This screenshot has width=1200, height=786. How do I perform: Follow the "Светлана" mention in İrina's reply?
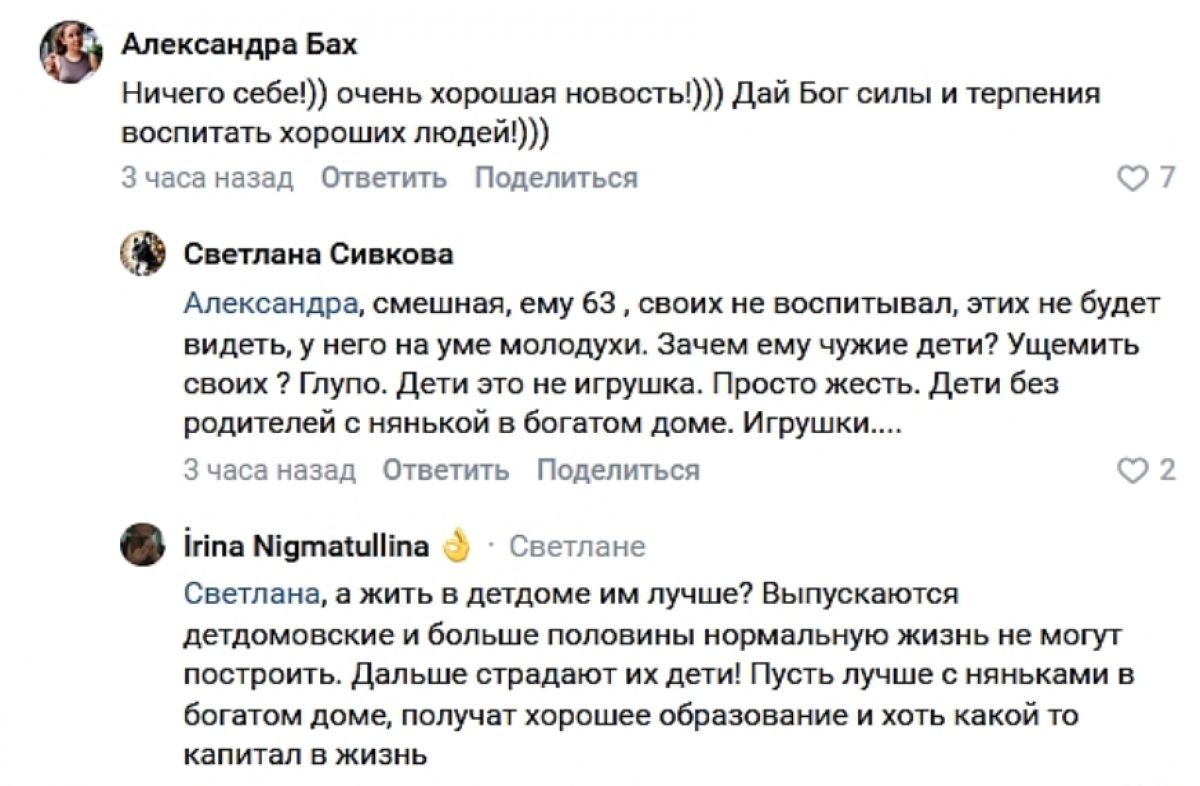coord(251,593)
